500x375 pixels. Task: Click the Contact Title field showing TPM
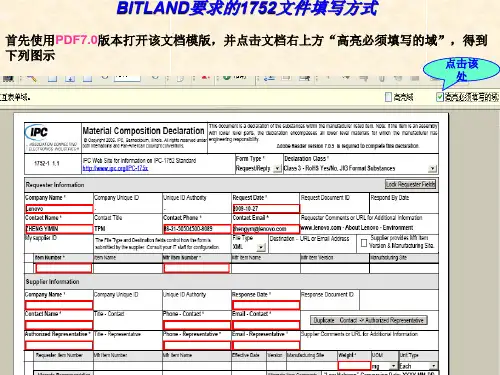(128, 229)
